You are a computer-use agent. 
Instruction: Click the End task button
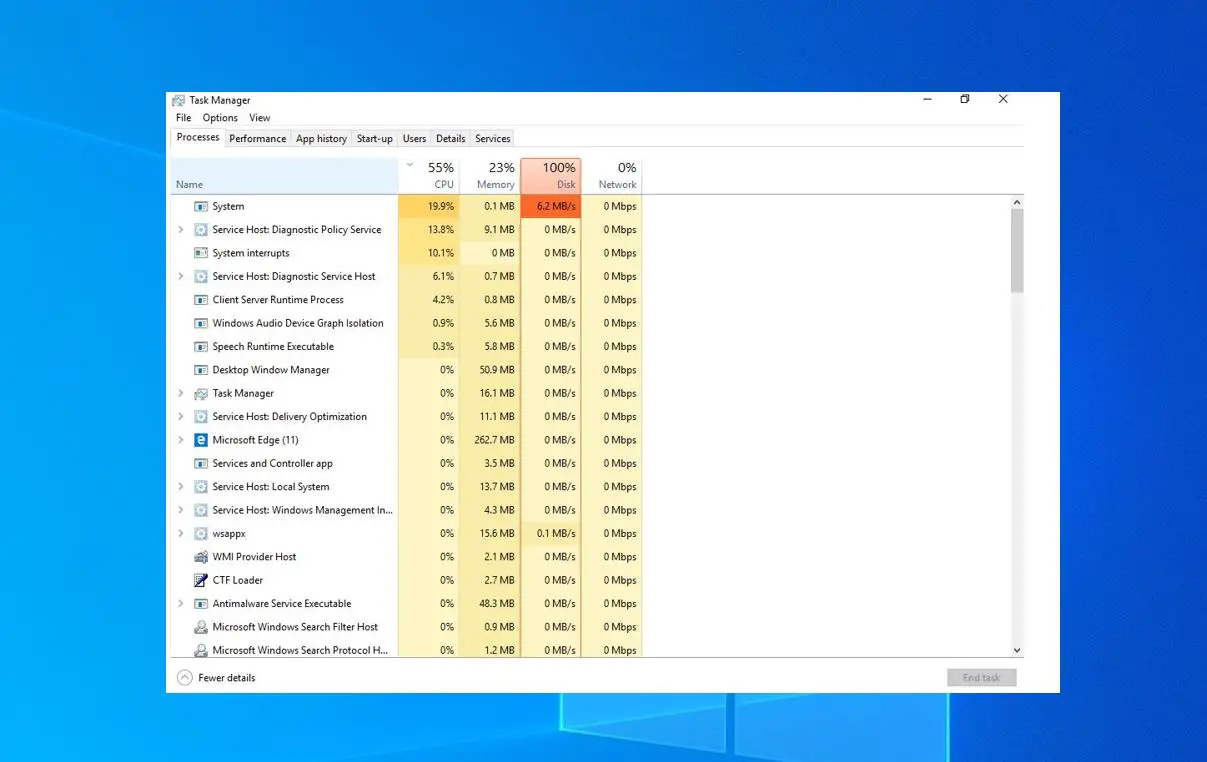pos(981,677)
